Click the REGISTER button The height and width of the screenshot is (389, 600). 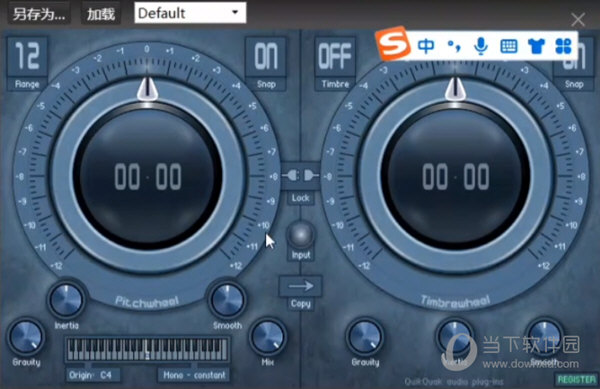(576, 379)
